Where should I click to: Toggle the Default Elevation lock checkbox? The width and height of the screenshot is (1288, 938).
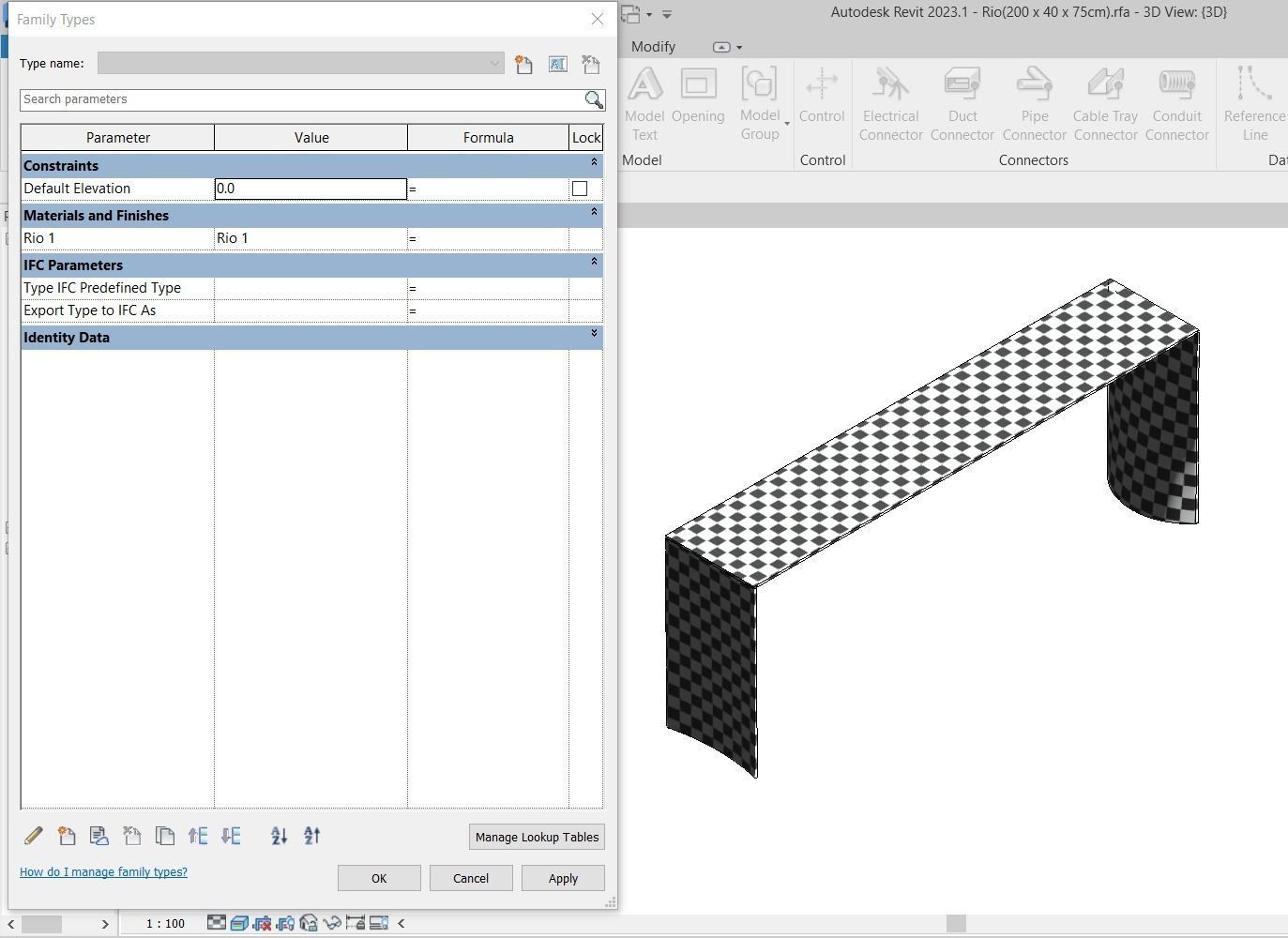click(580, 189)
